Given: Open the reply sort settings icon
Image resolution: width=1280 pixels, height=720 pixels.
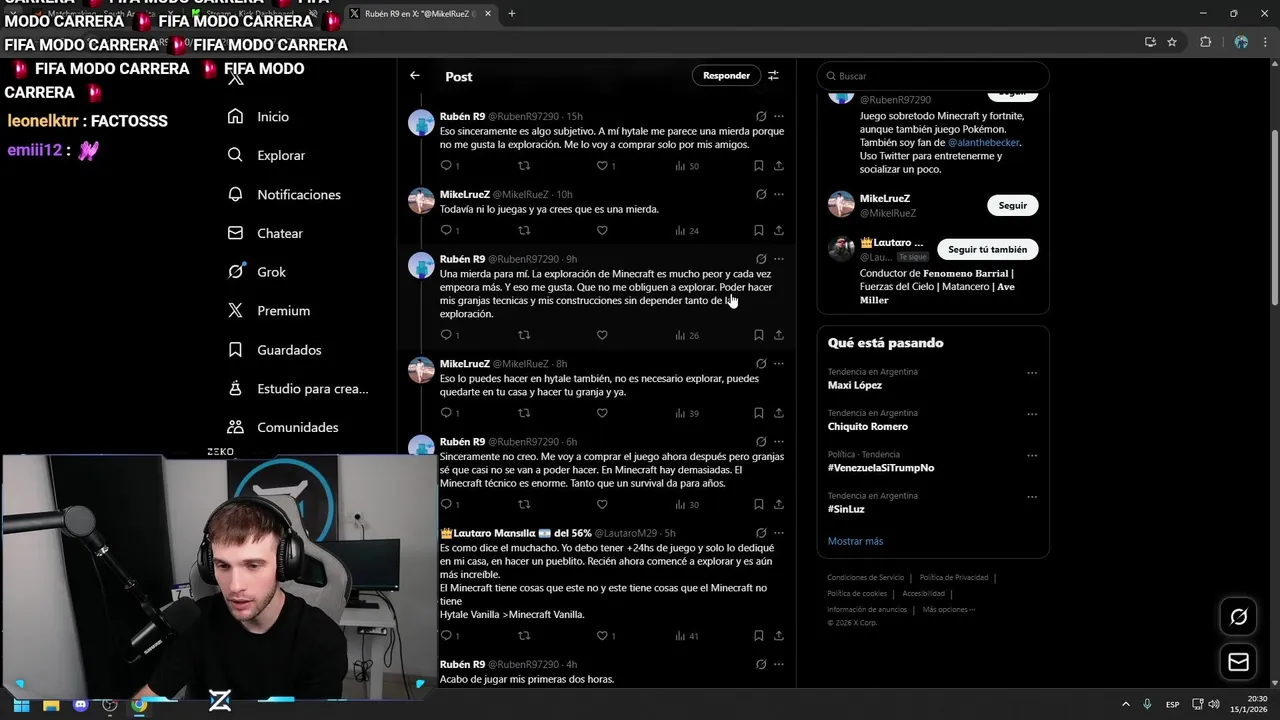Looking at the screenshot, I should coord(773,76).
